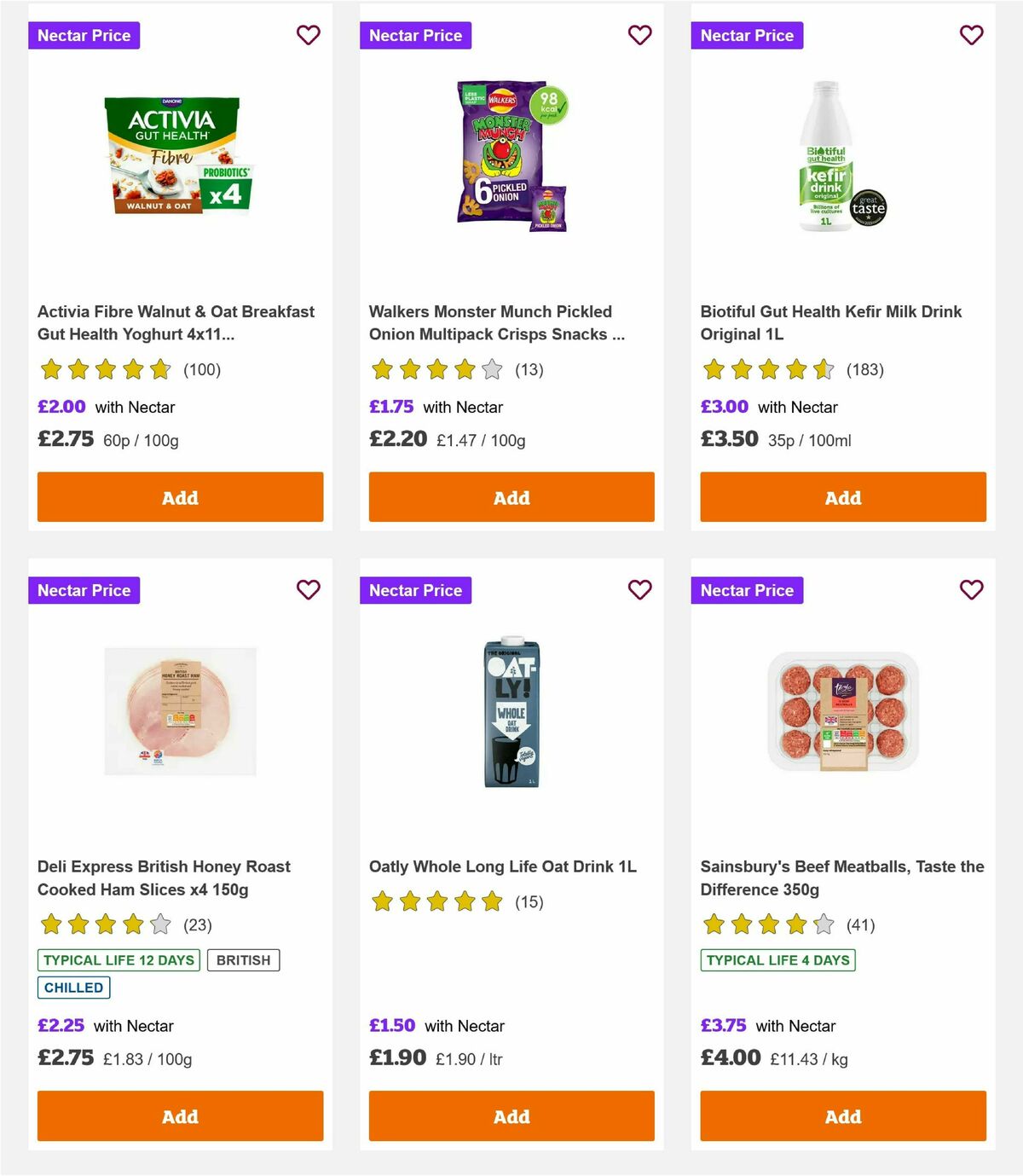Favourite the Biotiful Kefir Milk Drink
The image size is (1023, 1176).
pyautogui.click(x=971, y=35)
